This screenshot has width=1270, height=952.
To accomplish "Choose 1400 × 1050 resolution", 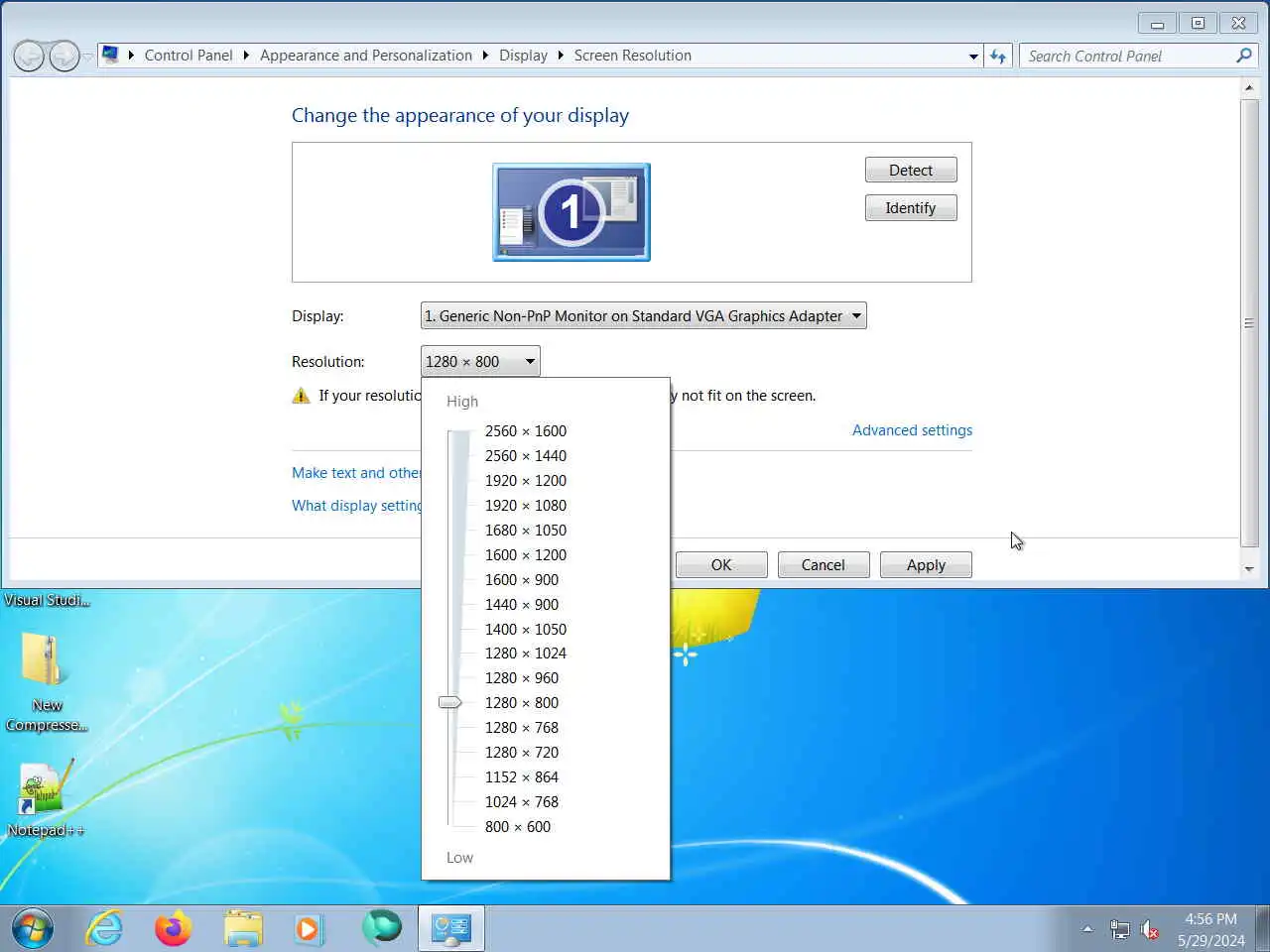I will (x=526, y=630).
